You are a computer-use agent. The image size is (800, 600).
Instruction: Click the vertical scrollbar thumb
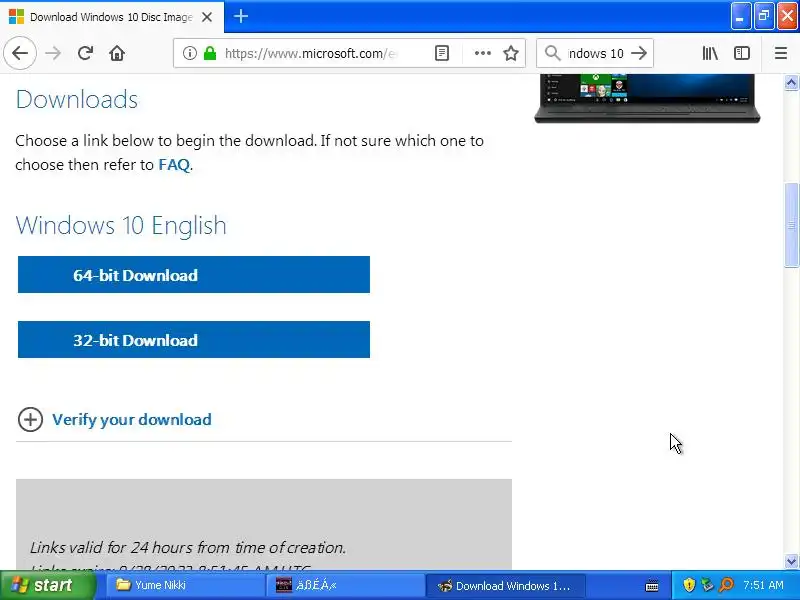(x=791, y=224)
